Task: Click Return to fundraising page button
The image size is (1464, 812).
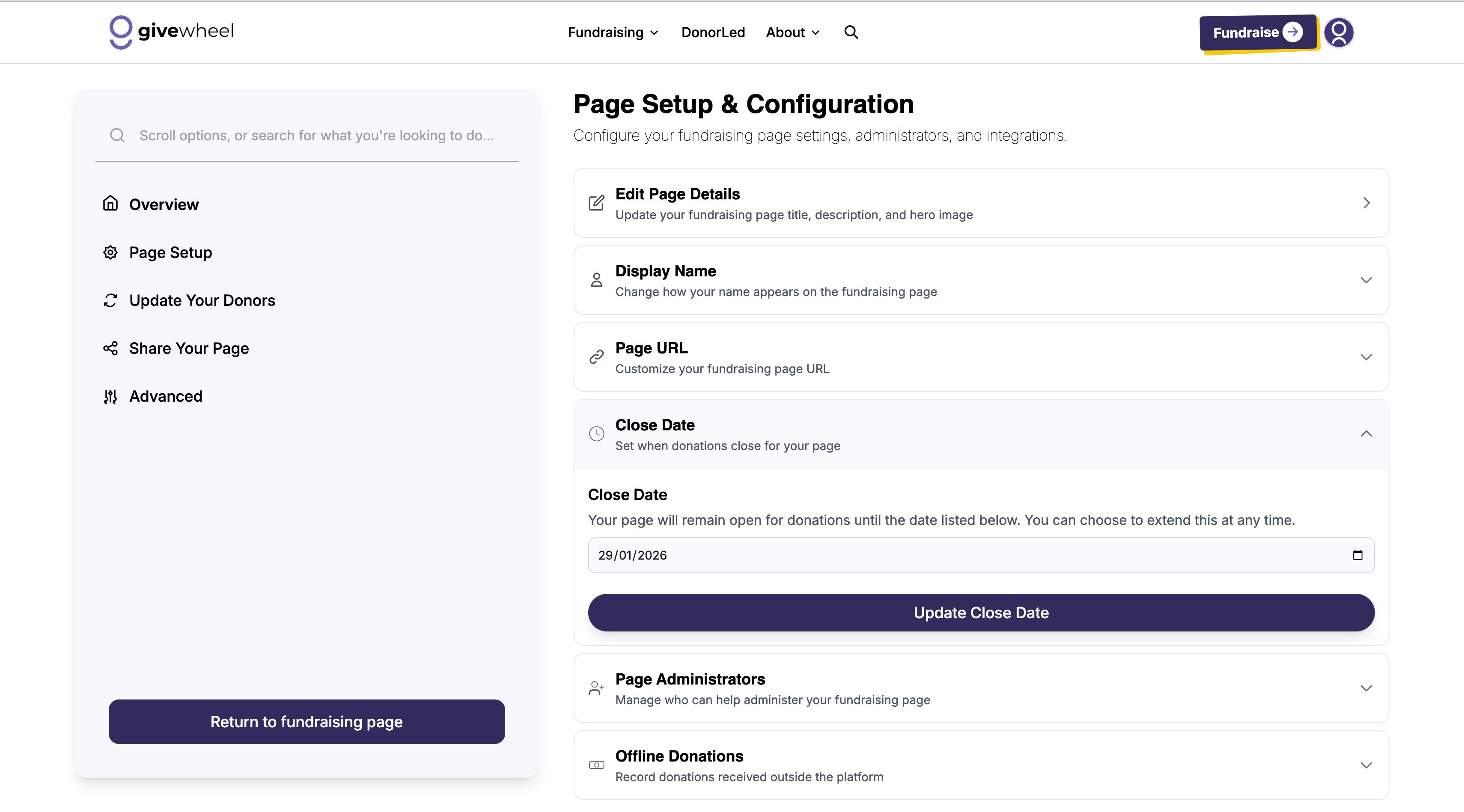Action: [x=306, y=721]
